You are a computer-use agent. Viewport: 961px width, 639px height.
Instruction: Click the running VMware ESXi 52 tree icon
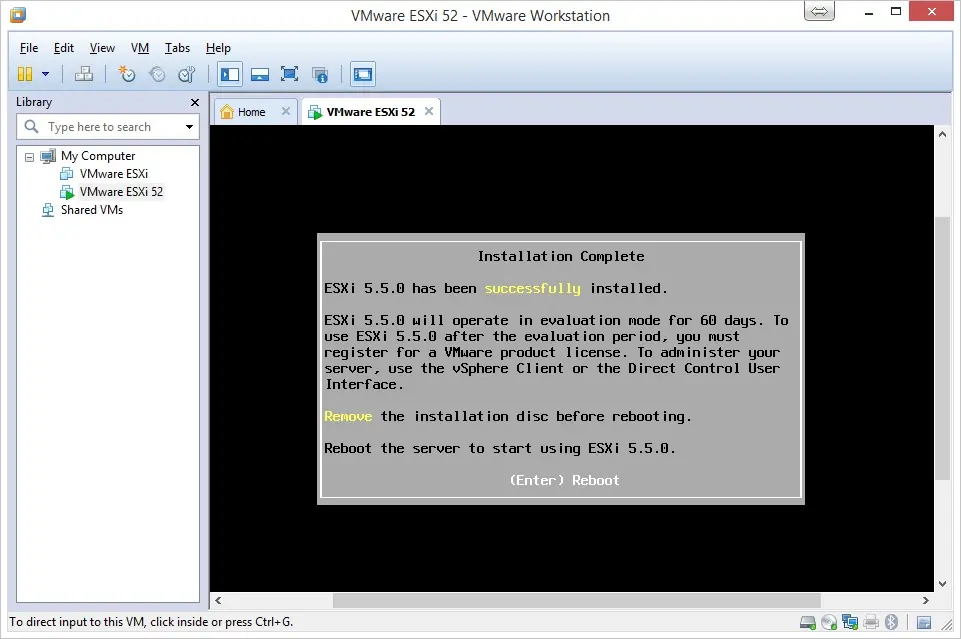pyautogui.click(x=67, y=192)
